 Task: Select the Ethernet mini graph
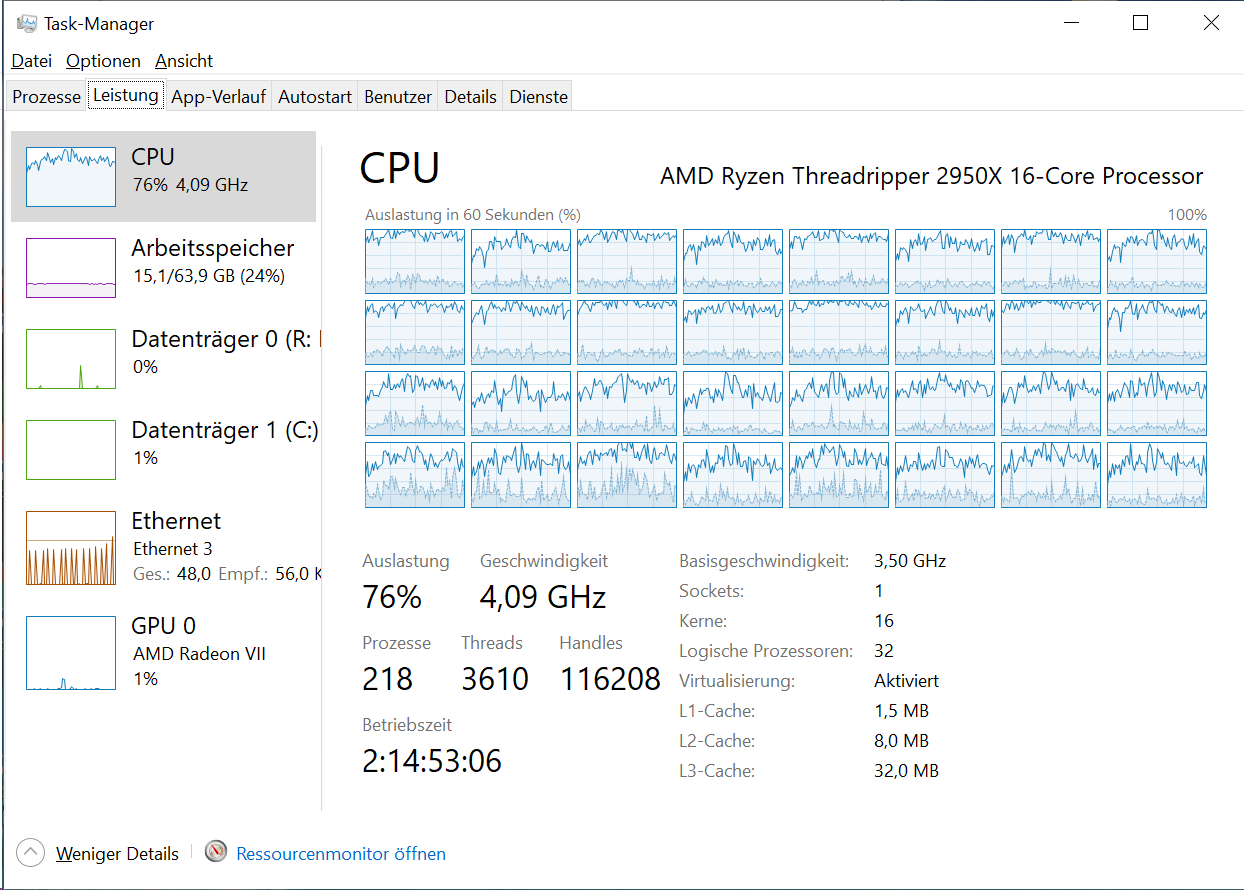click(71, 547)
